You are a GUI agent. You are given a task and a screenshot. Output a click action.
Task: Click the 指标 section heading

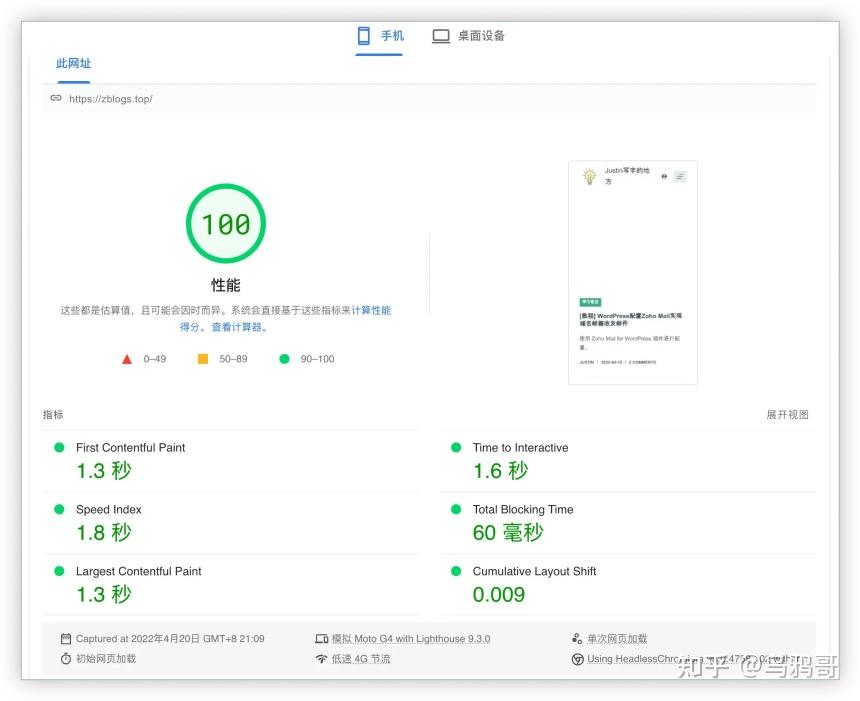click(53, 415)
